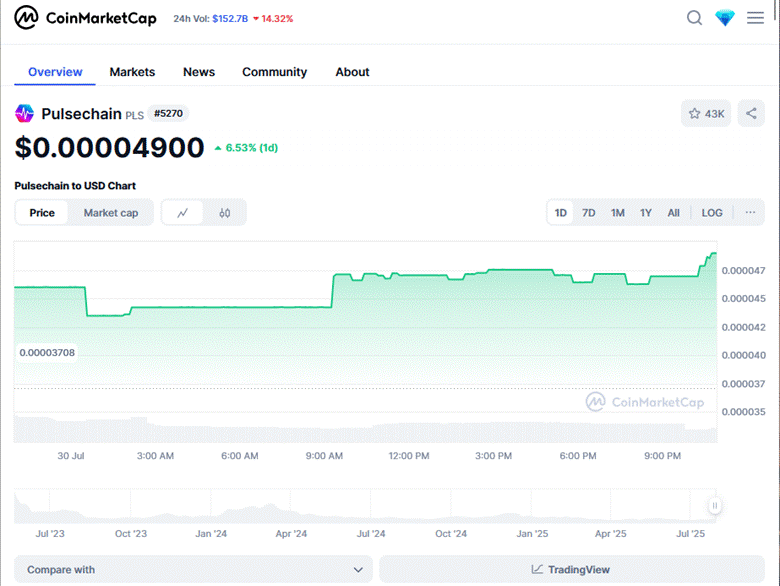Click the #5270 rank badge
This screenshot has height=586, width=780.
[x=168, y=113]
